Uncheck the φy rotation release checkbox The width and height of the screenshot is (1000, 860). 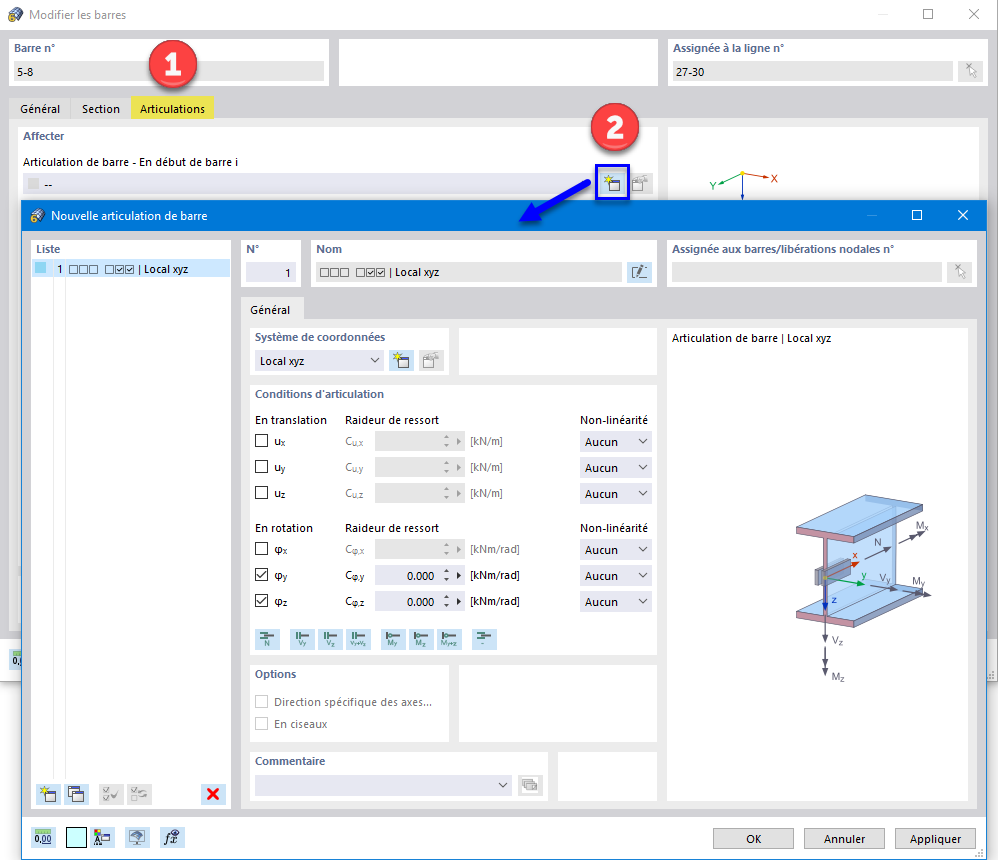tap(261, 575)
